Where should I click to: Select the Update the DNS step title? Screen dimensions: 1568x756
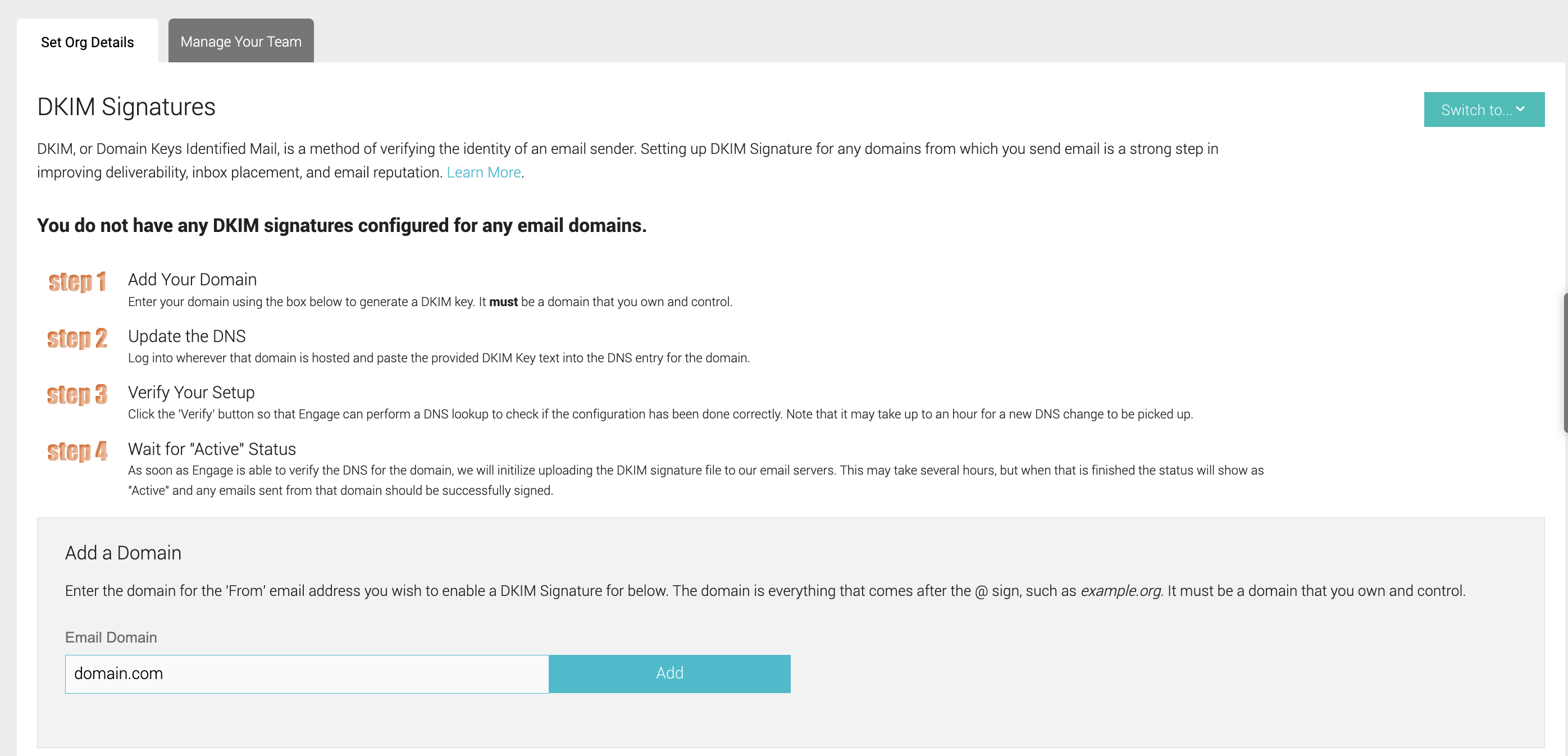pyautogui.click(x=187, y=336)
